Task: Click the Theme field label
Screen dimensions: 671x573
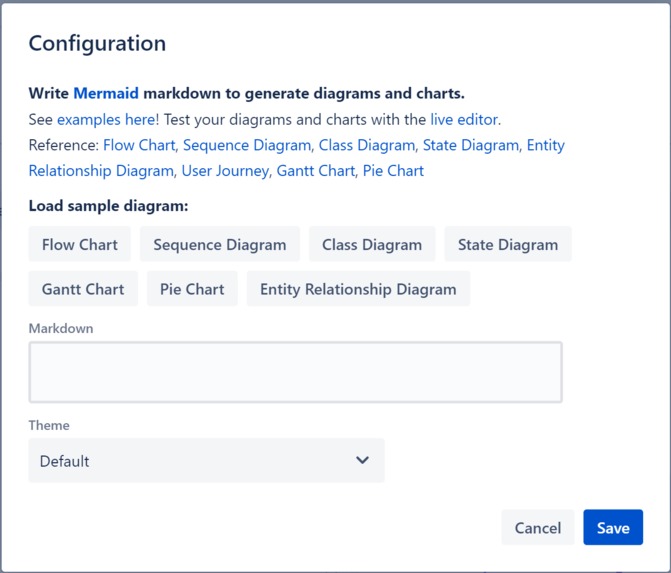Action: (49, 425)
